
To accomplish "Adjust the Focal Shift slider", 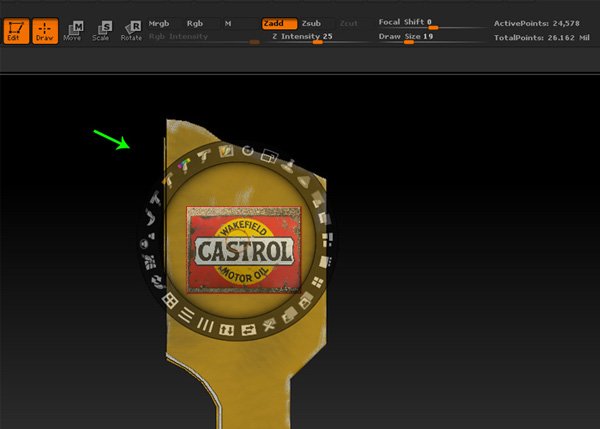I will tap(432, 24).
